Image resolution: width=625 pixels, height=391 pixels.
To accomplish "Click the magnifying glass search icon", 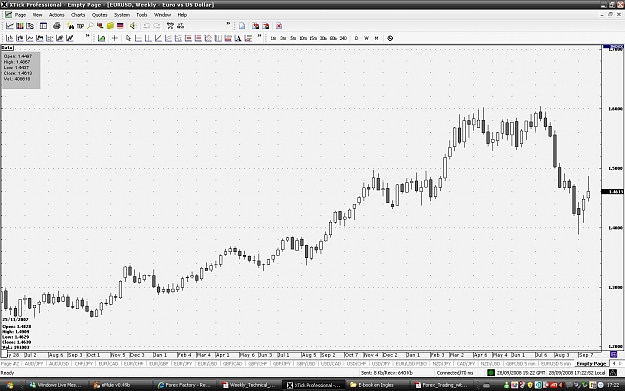I will pos(90,26).
